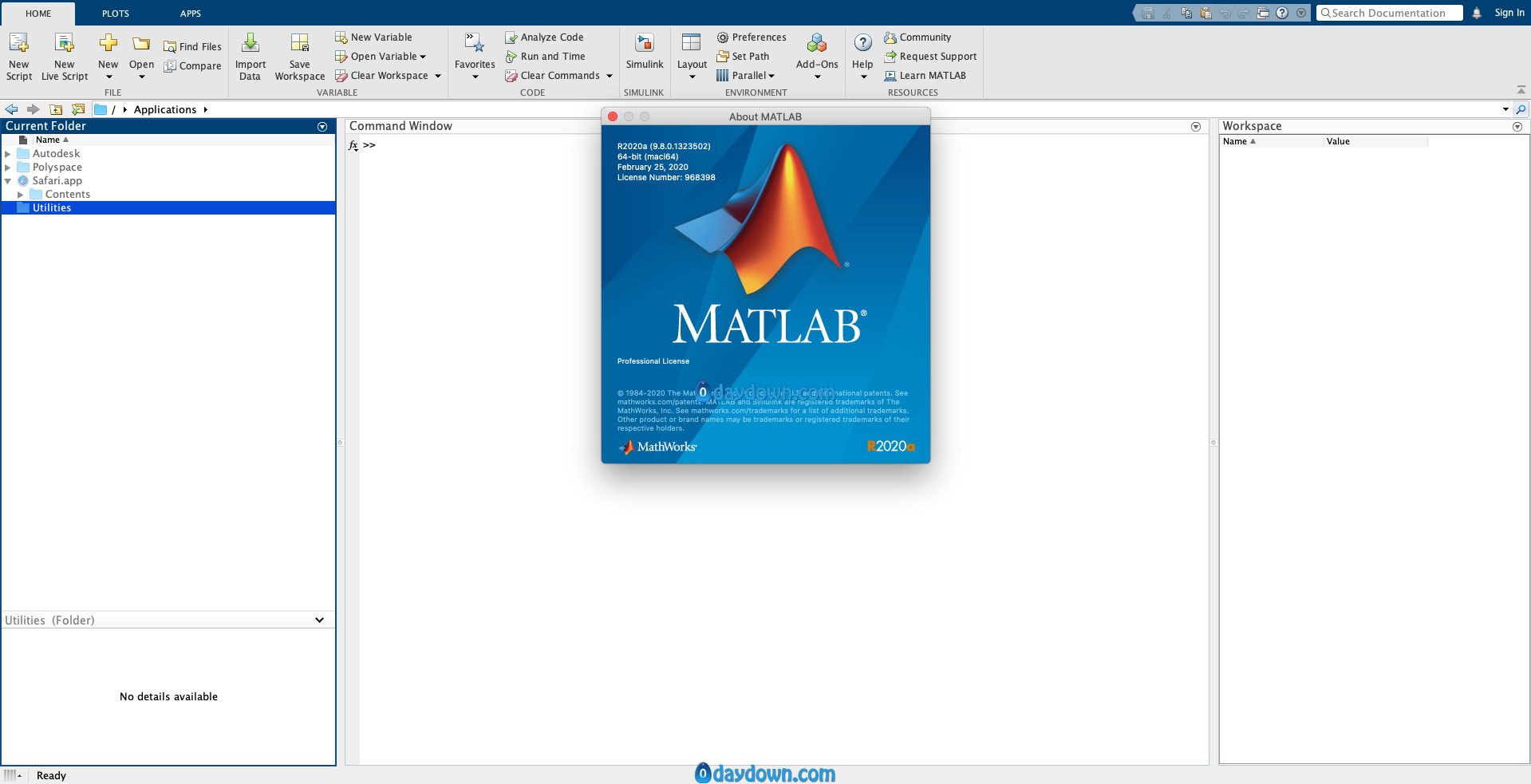Expand the Contents folder
The image size is (1531, 784).
(x=21, y=195)
